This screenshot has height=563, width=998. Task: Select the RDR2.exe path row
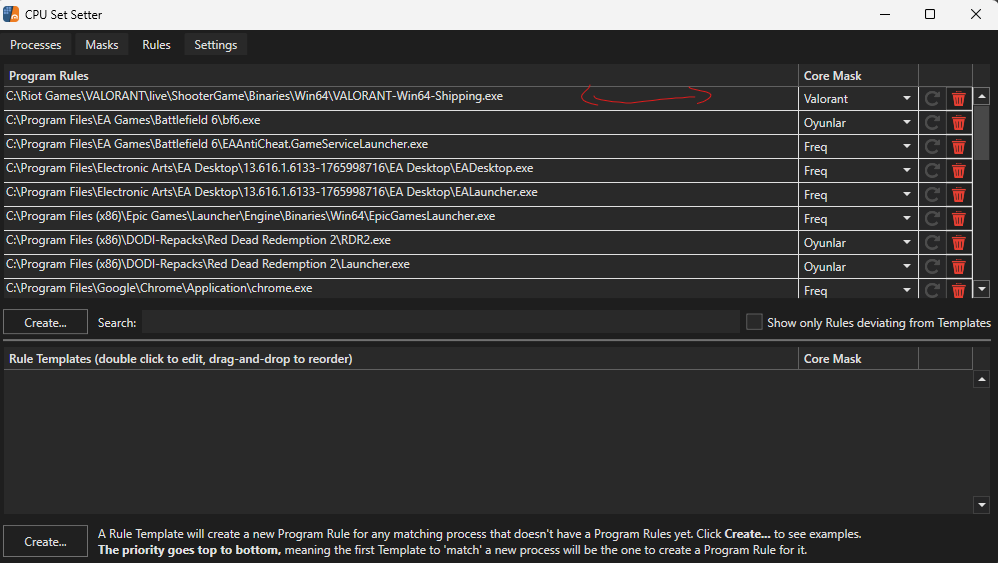(401, 242)
